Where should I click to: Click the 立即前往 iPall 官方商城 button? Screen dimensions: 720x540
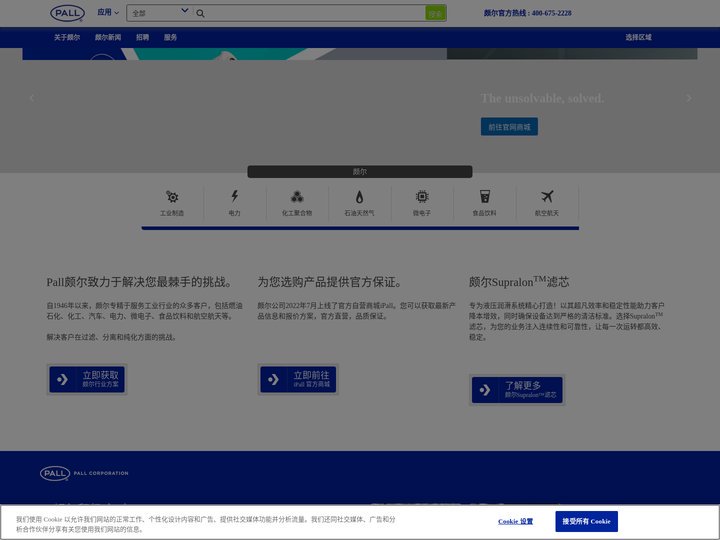pos(298,379)
